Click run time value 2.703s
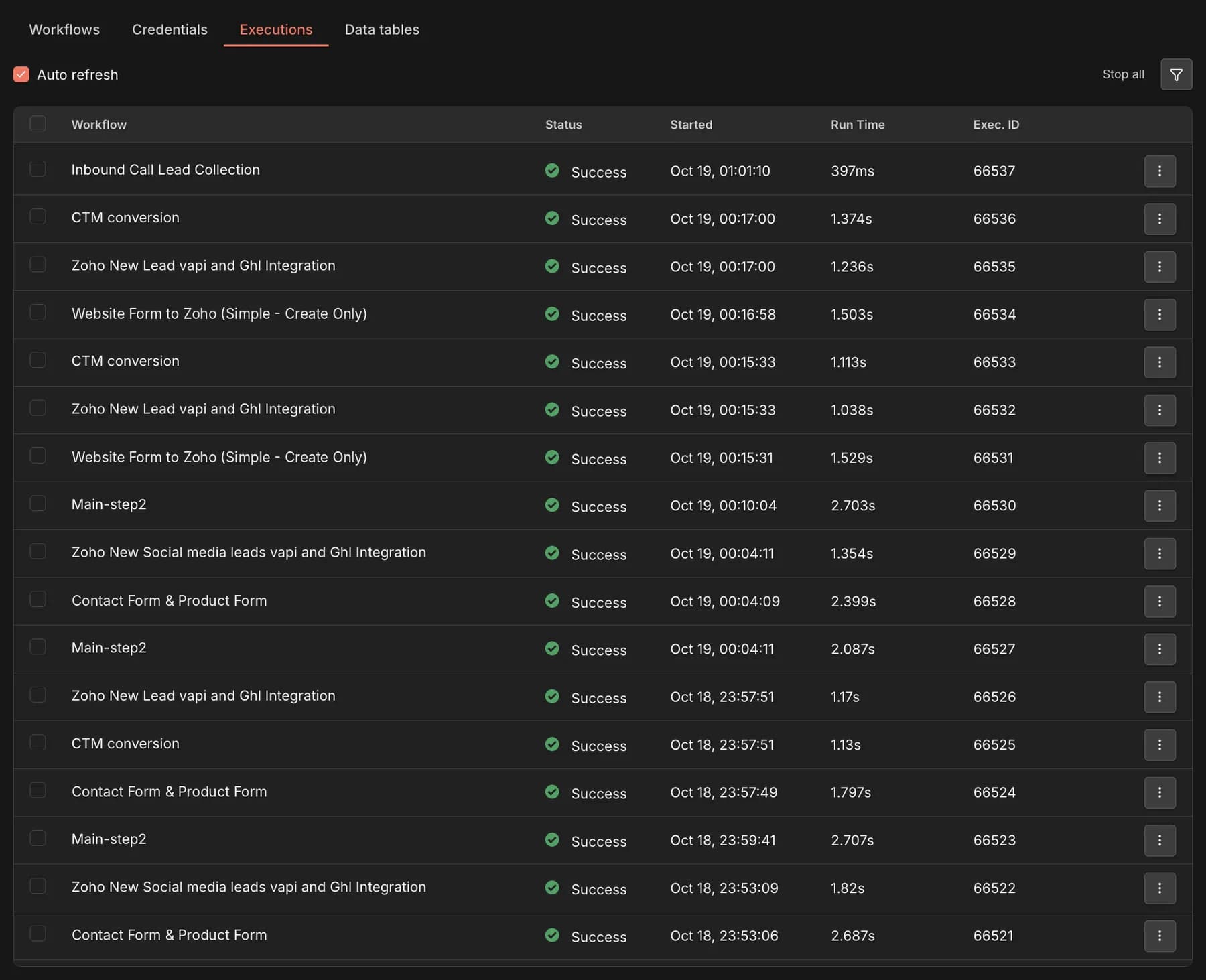 pyautogui.click(x=853, y=506)
